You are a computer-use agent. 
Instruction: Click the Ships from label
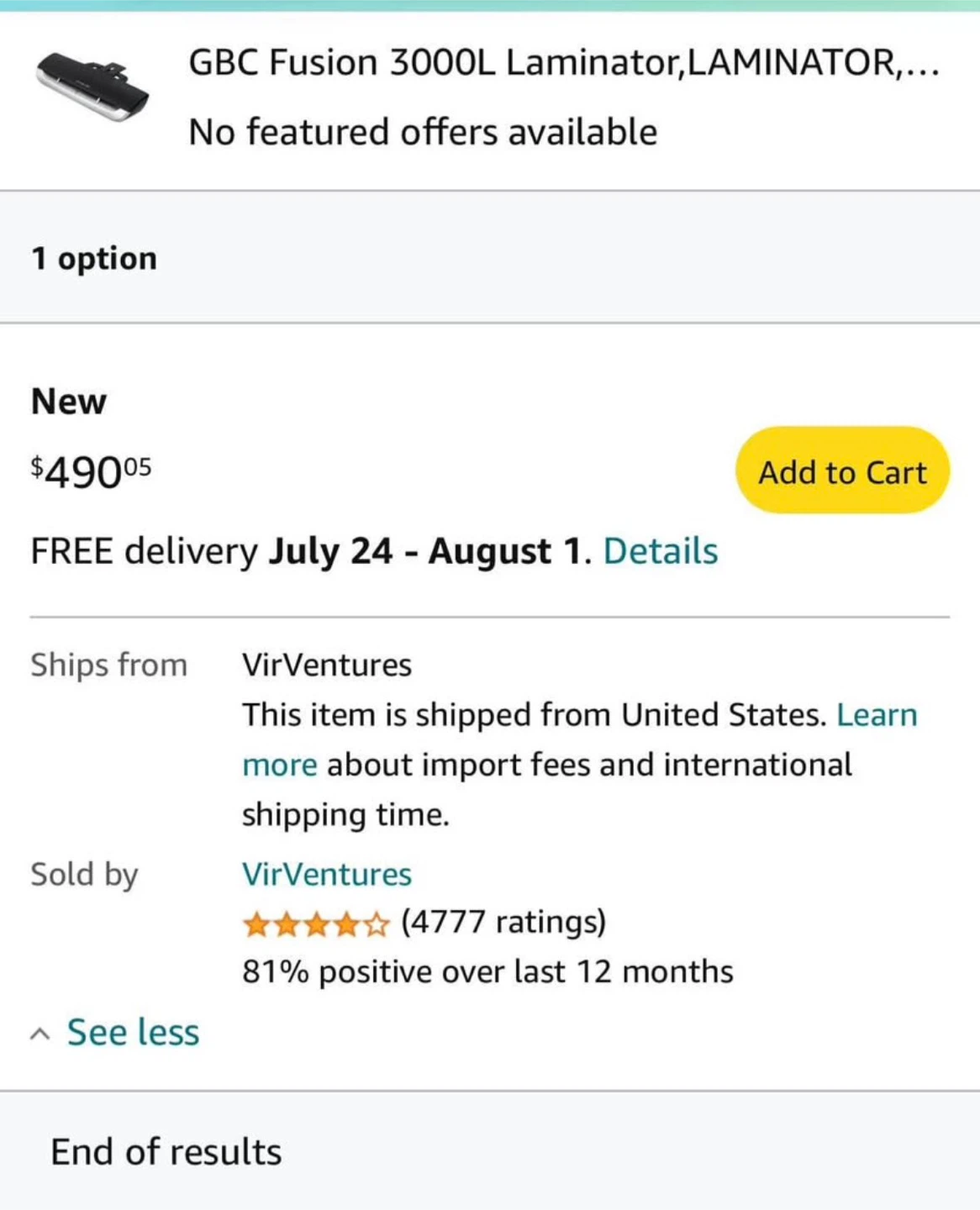(108, 665)
